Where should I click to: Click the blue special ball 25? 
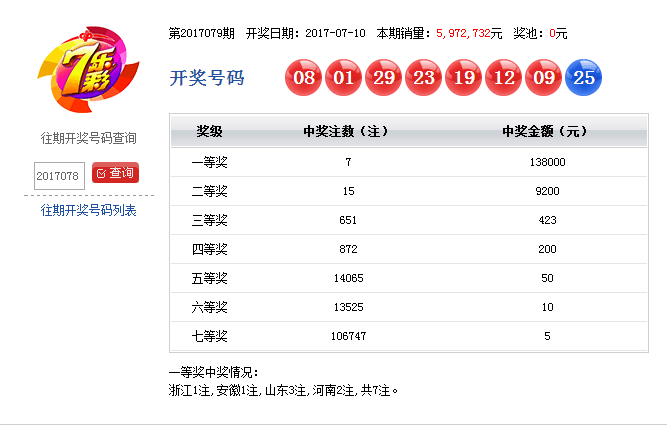584,79
